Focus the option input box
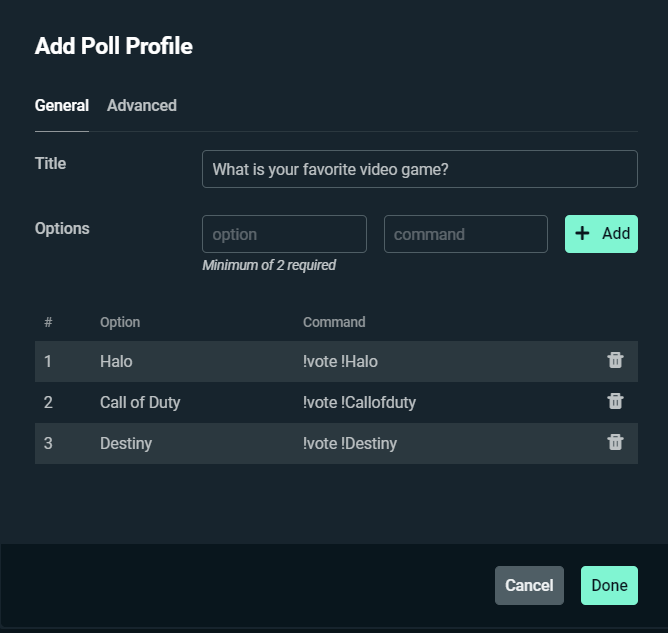Viewport: 668px width, 633px height. pyautogui.click(x=284, y=234)
